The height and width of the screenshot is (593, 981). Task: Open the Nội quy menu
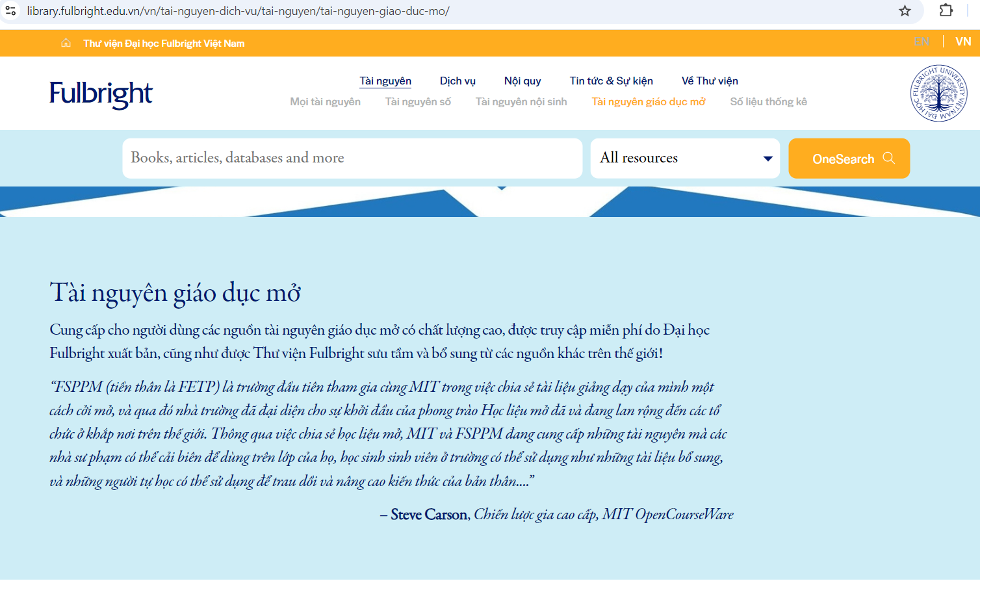pos(522,81)
